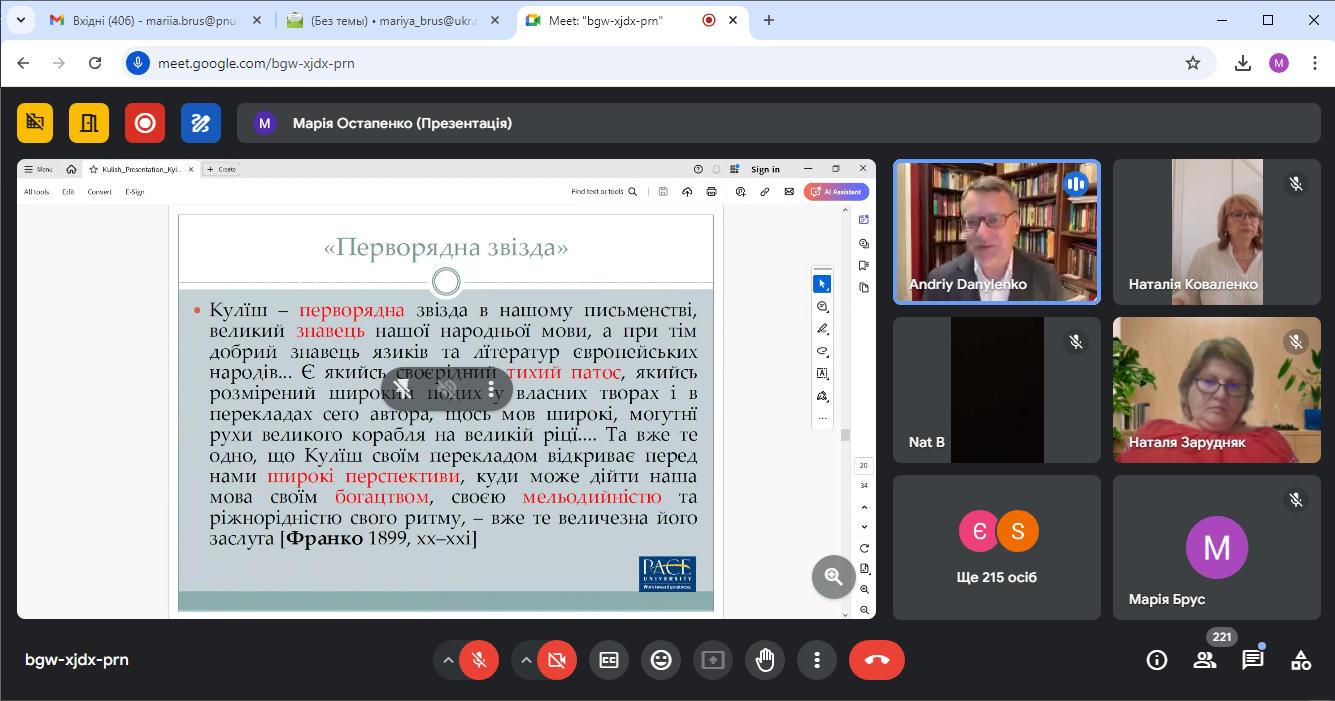Select Andriy Danylenko's video tile

click(x=996, y=232)
